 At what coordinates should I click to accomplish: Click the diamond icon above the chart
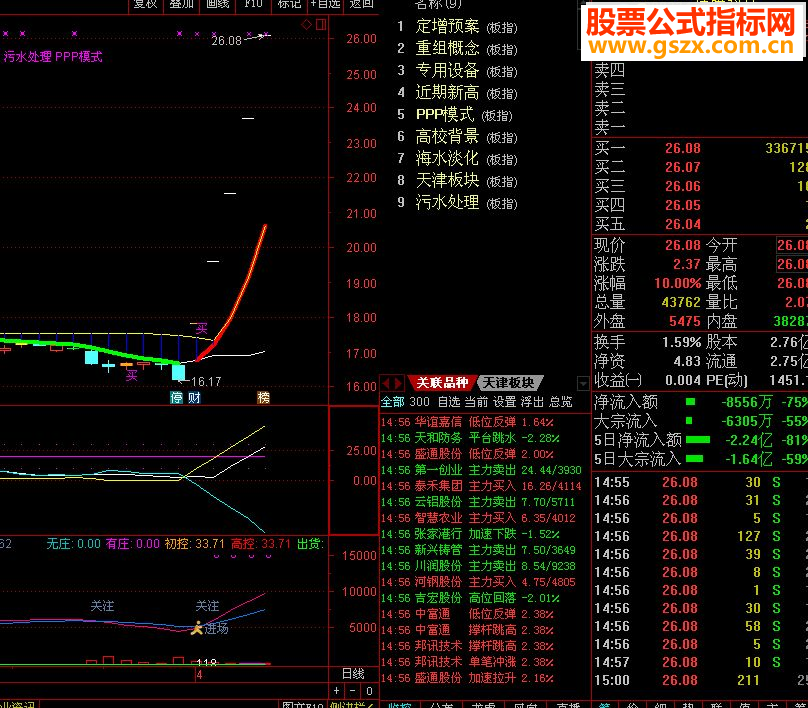(x=307, y=24)
